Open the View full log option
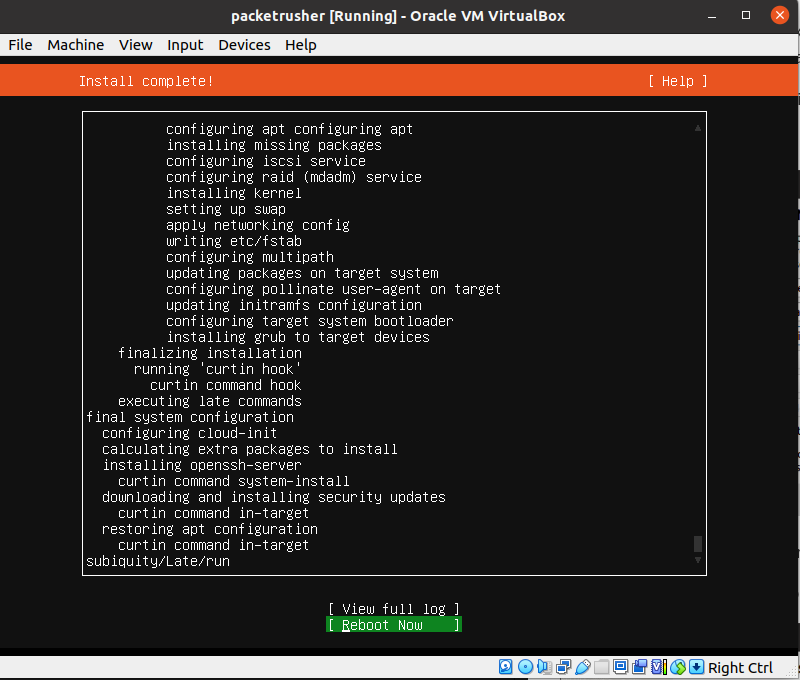The image size is (800, 680). coord(393,608)
